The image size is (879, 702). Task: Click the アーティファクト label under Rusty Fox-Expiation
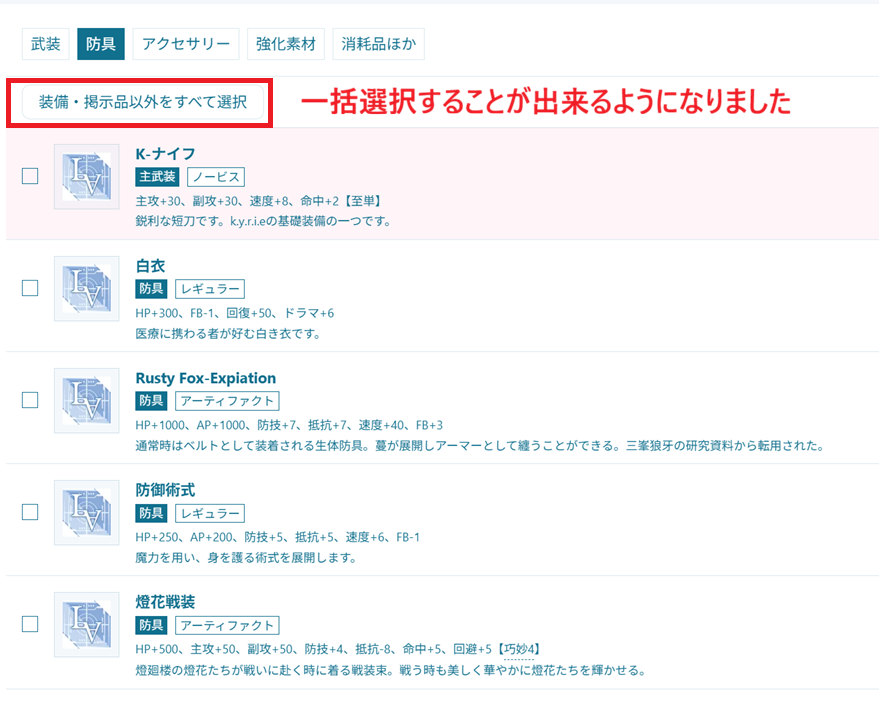click(227, 401)
